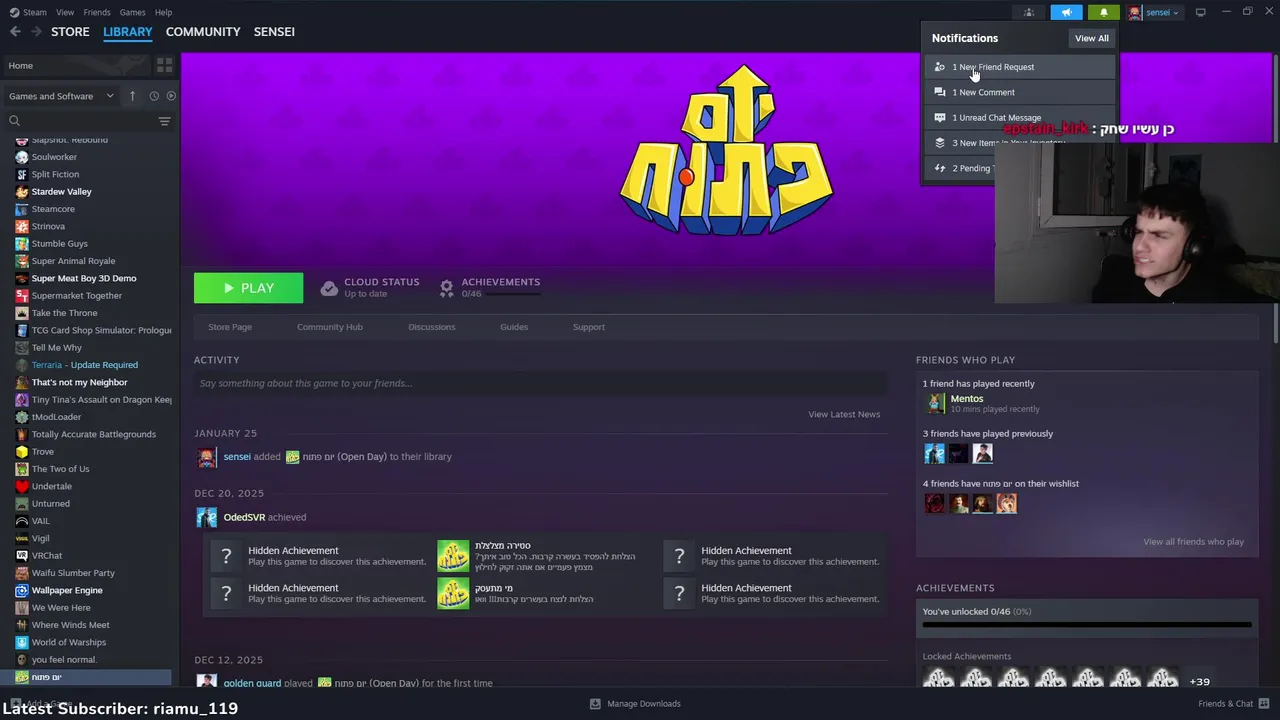Viewport: 1280px width, 720px height.
Task: Go back with the left arrow button
Action: (15, 32)
